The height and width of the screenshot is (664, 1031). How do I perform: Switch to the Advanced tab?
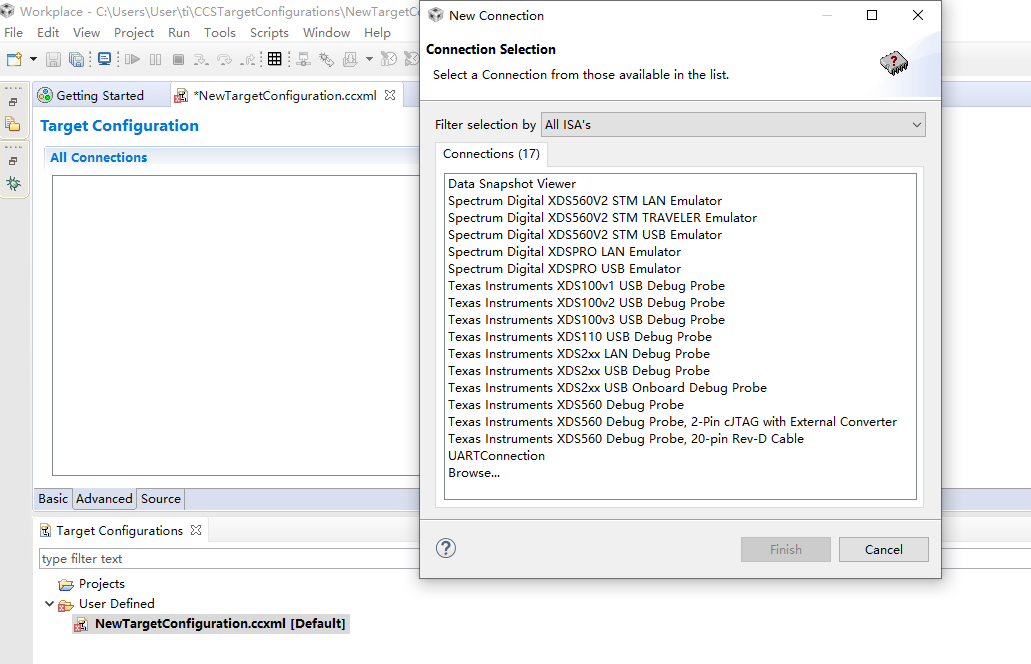point(104,498)
